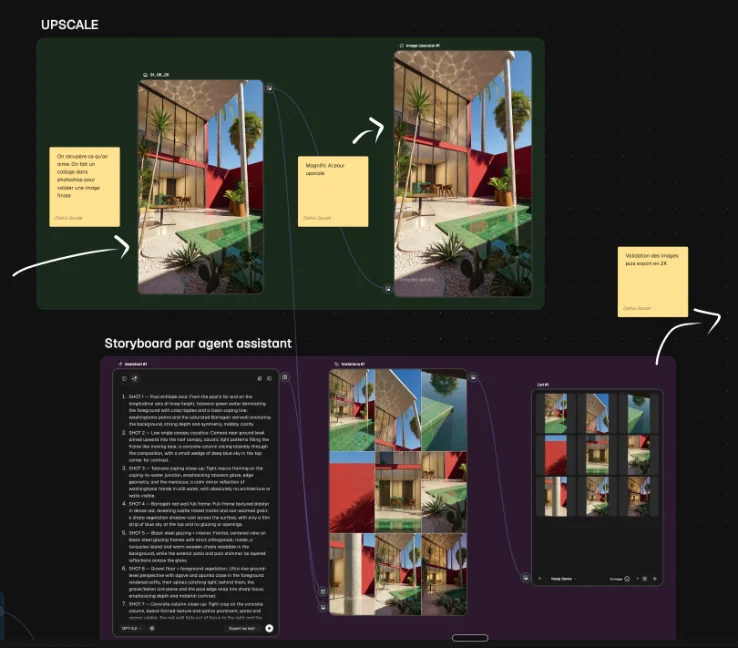738x648 pixels.
Task: Click the SHOT 2 description in the Assistant
Action: click(199, 446)
